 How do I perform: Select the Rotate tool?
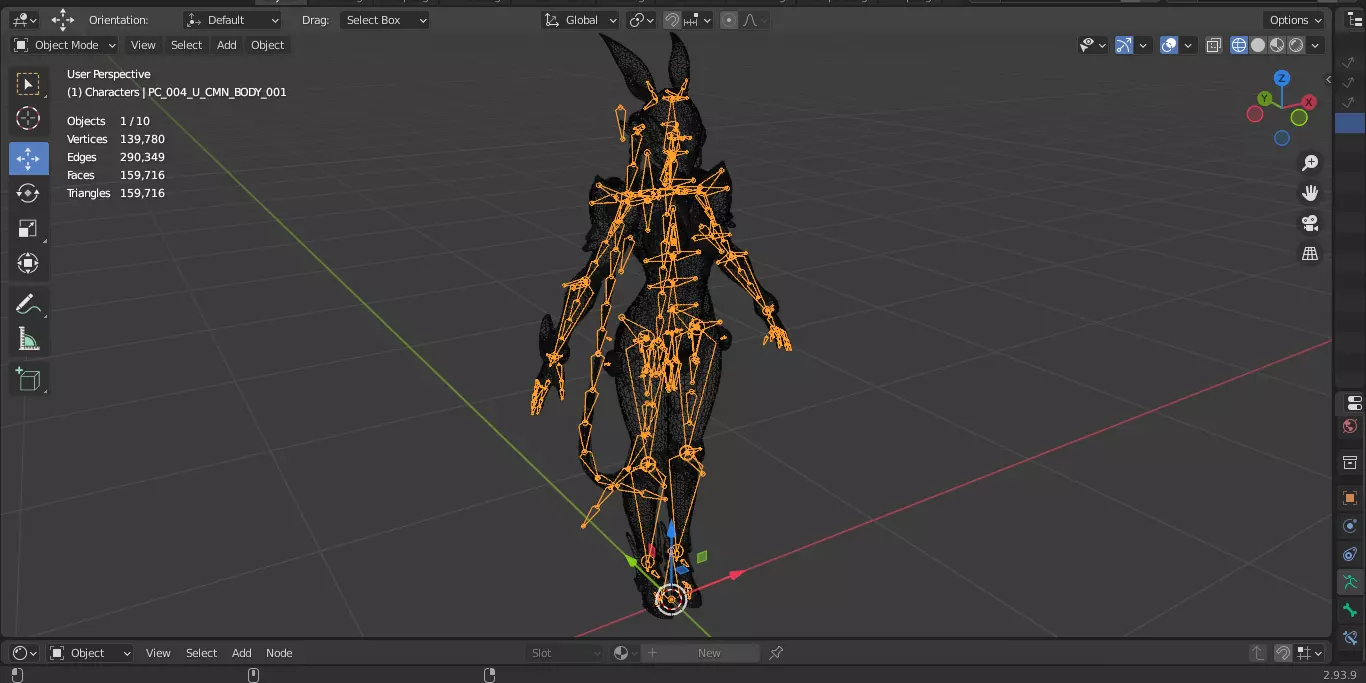(28, 193)
